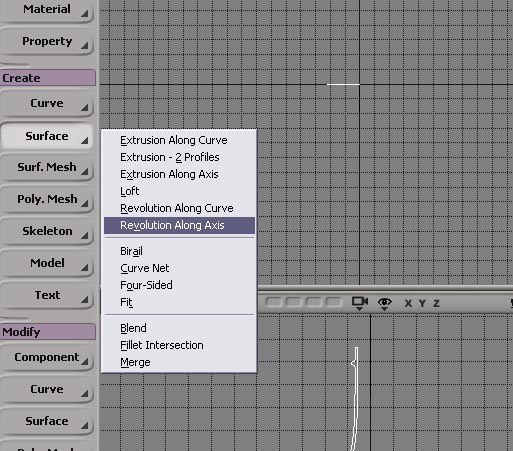This screenshot has width=513, height=451.
Task: Click the Create section header
Action: (48, 78)
